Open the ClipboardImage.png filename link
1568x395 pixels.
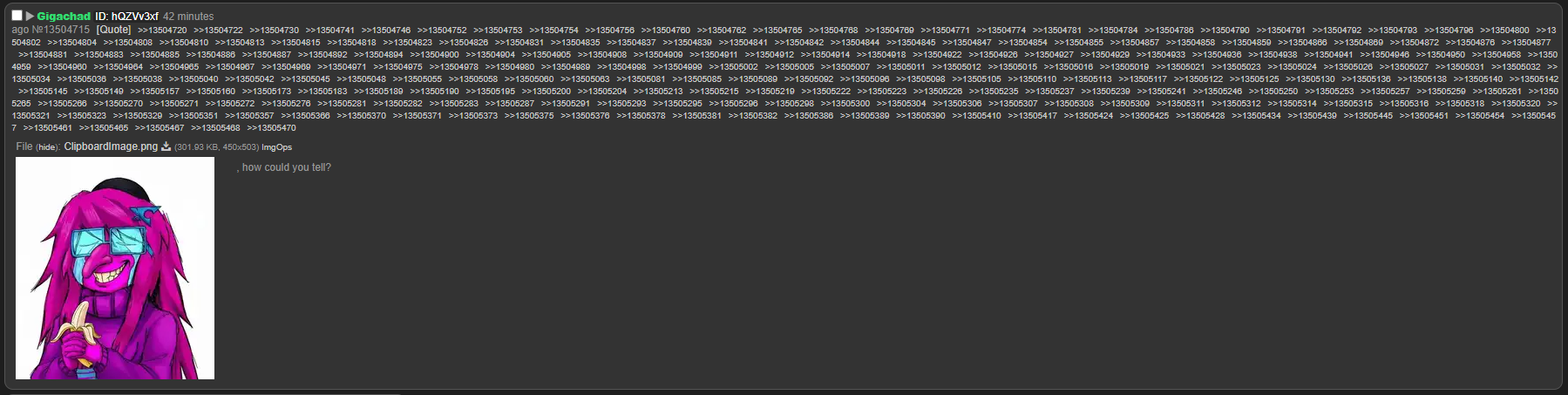[111, 146]
